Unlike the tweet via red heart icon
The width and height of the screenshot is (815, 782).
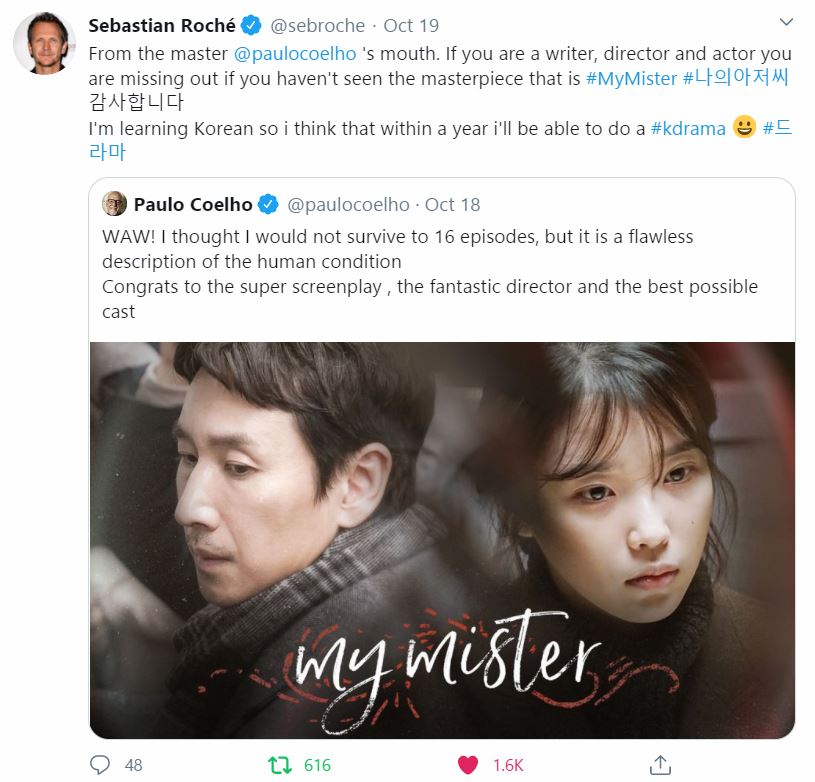click(468, 765)
